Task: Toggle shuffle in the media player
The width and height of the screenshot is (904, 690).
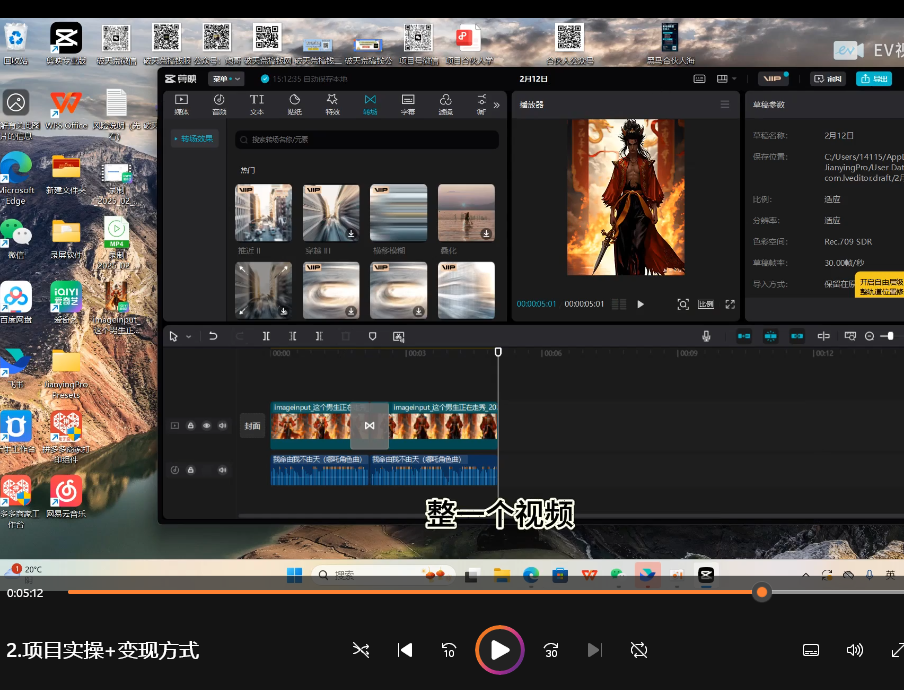Action: click(x=361, y=650)
